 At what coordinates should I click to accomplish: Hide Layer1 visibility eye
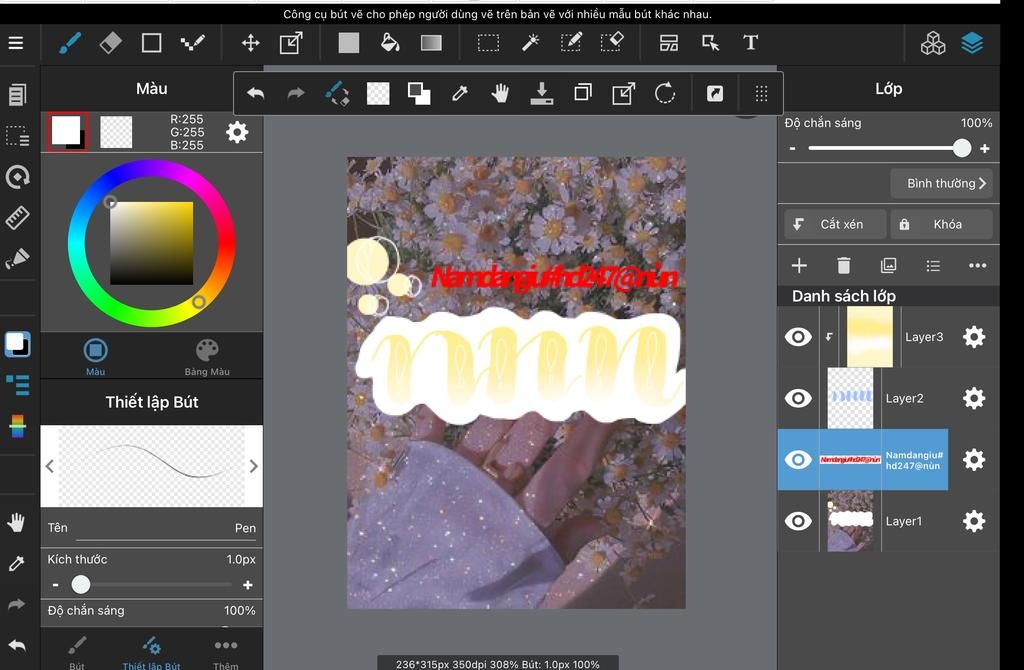click(x=798, y=521)
